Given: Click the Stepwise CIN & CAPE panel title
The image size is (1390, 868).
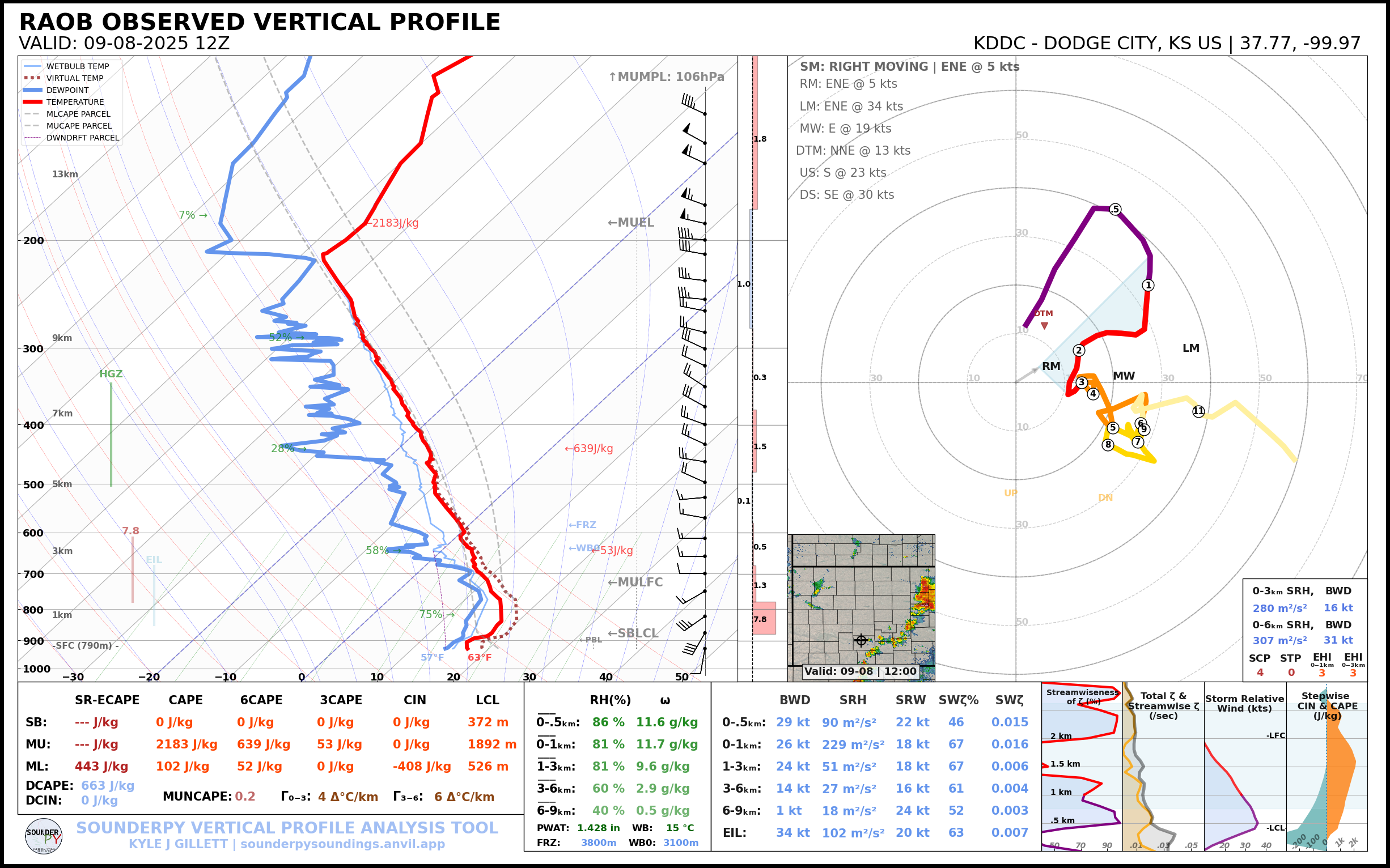Looking at the screenshot, I should click(x=1327, y=705).
